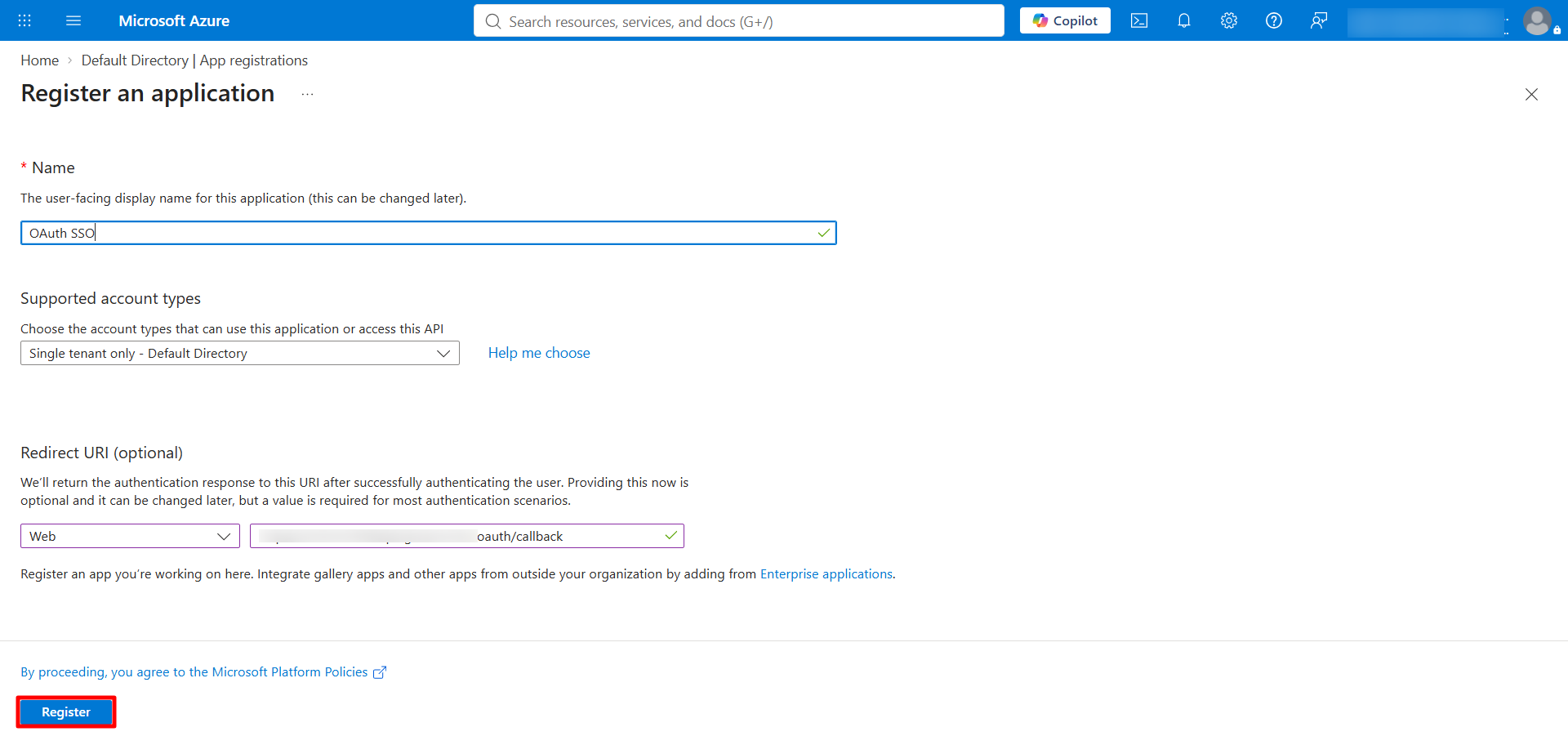This screenshot has width=1568, height=745.
Task: Click the blurred account name in header
Action: pos(1426,22)
